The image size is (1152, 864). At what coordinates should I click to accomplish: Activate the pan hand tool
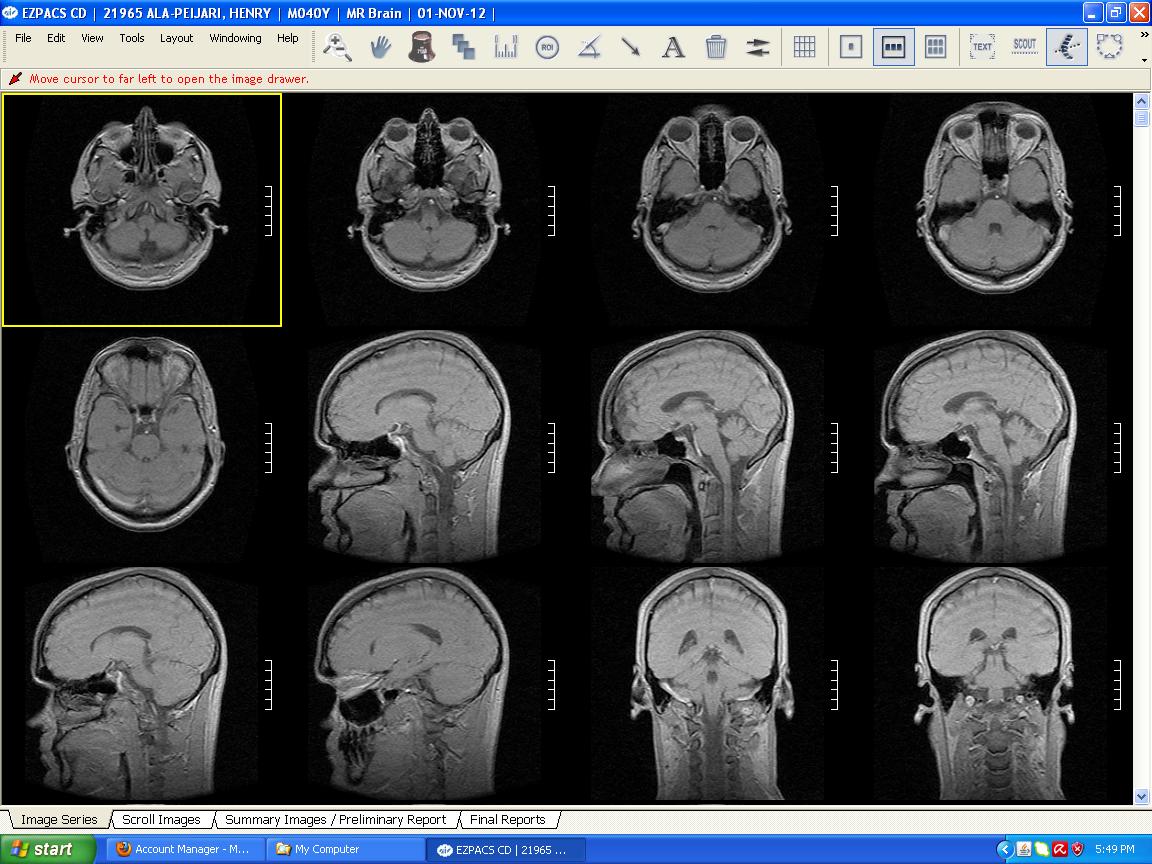[x=380, y=47]
